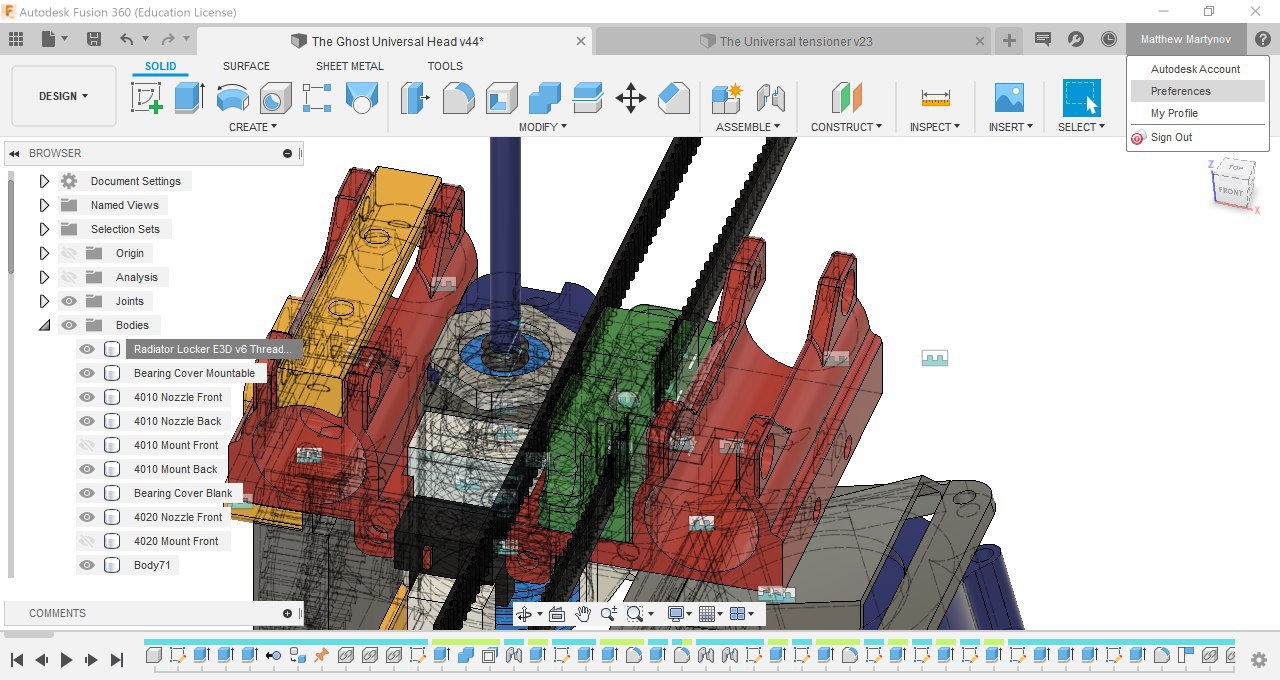Pick the Hole tool
Screen dimensions: 1280x680
click(275, 97)
